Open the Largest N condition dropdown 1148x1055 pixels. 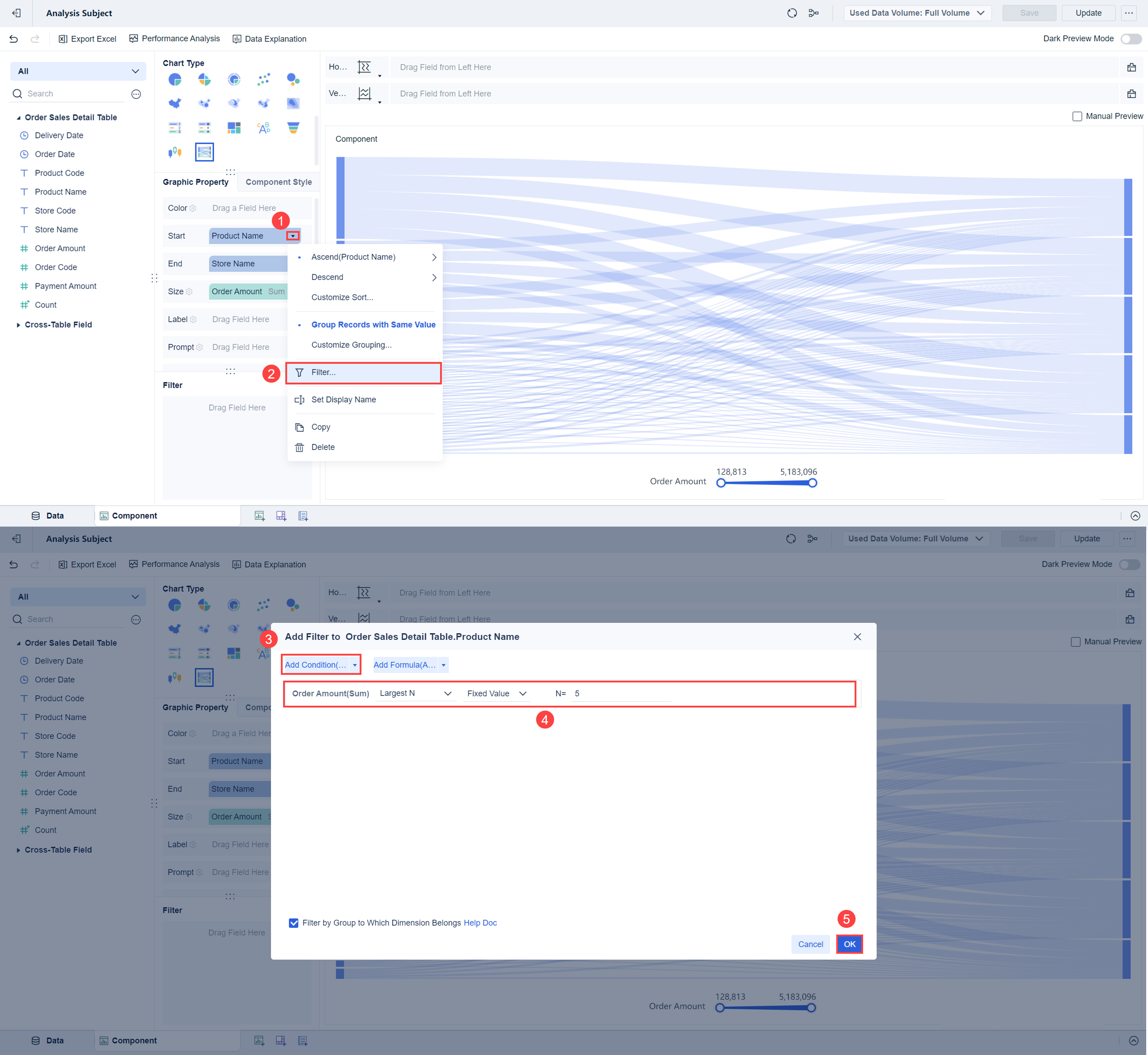coord(415,694)
